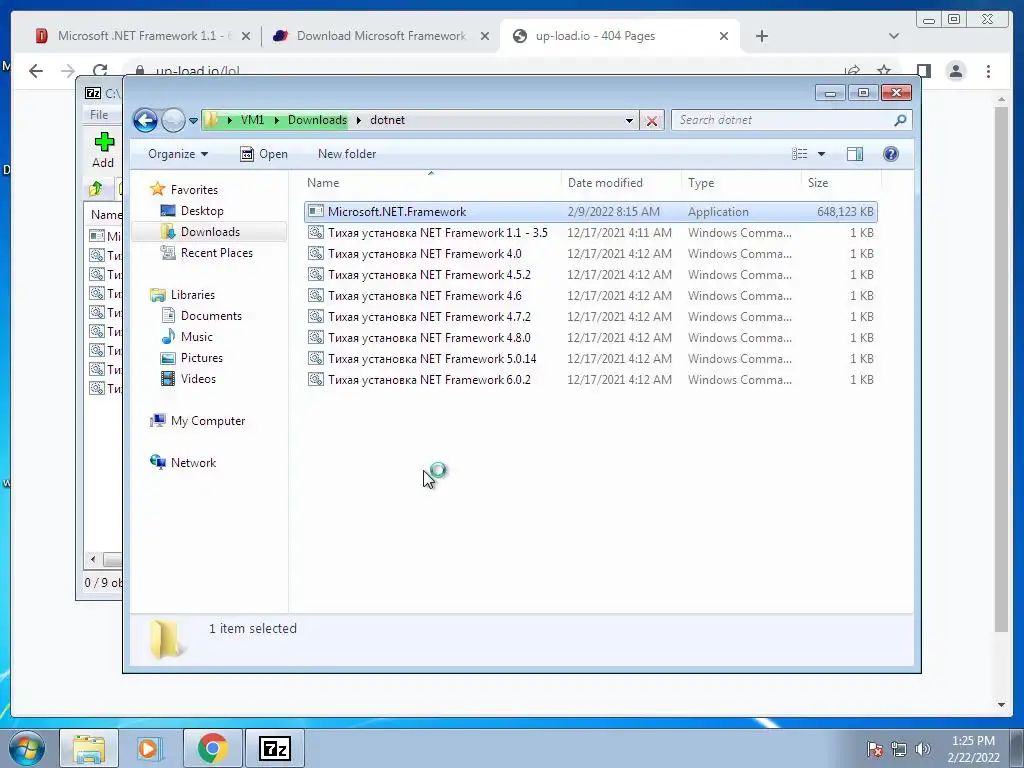
Task: Click the Open button in Explorer toolbar
Action: (264, 154)
